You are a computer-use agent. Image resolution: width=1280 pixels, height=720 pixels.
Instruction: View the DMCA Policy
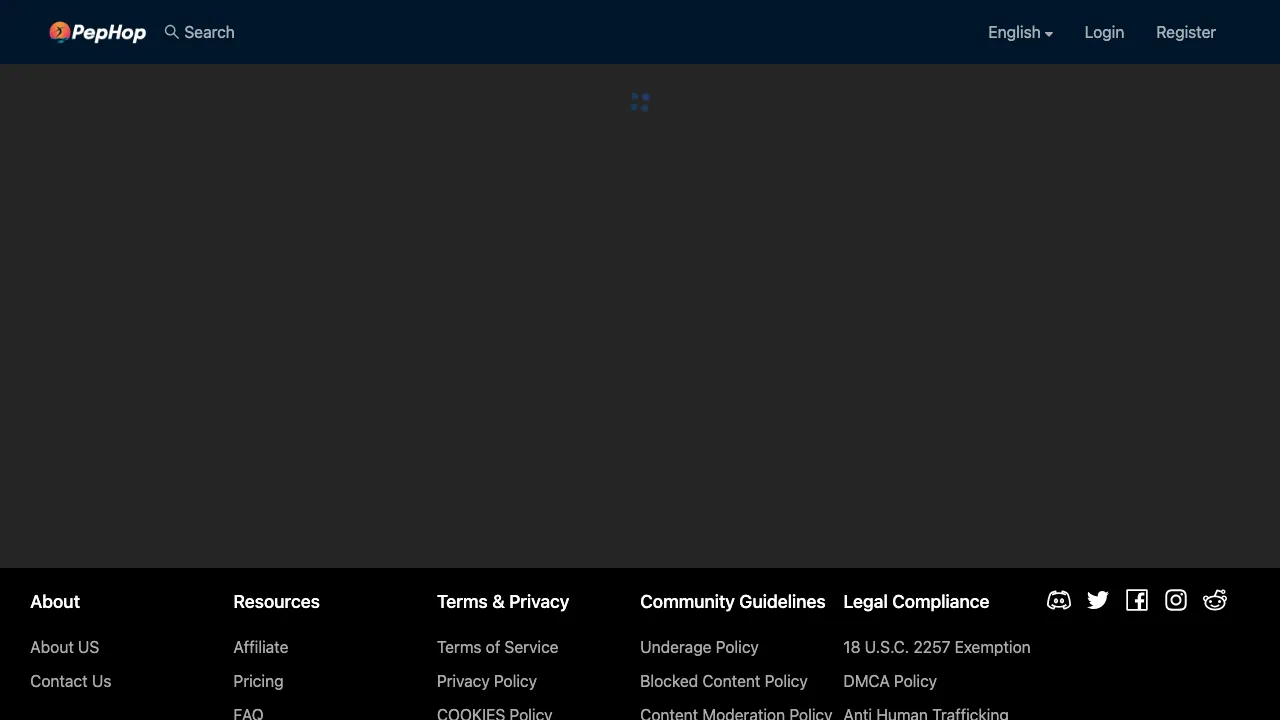pos(890,681)
